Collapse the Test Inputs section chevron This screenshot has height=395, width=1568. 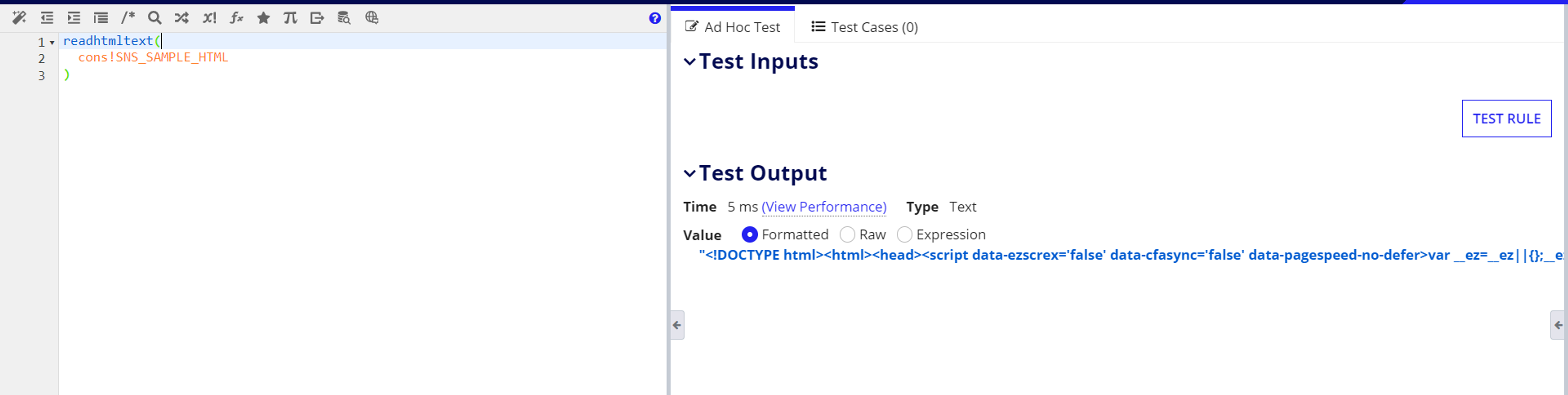click(x=690, y=62)
